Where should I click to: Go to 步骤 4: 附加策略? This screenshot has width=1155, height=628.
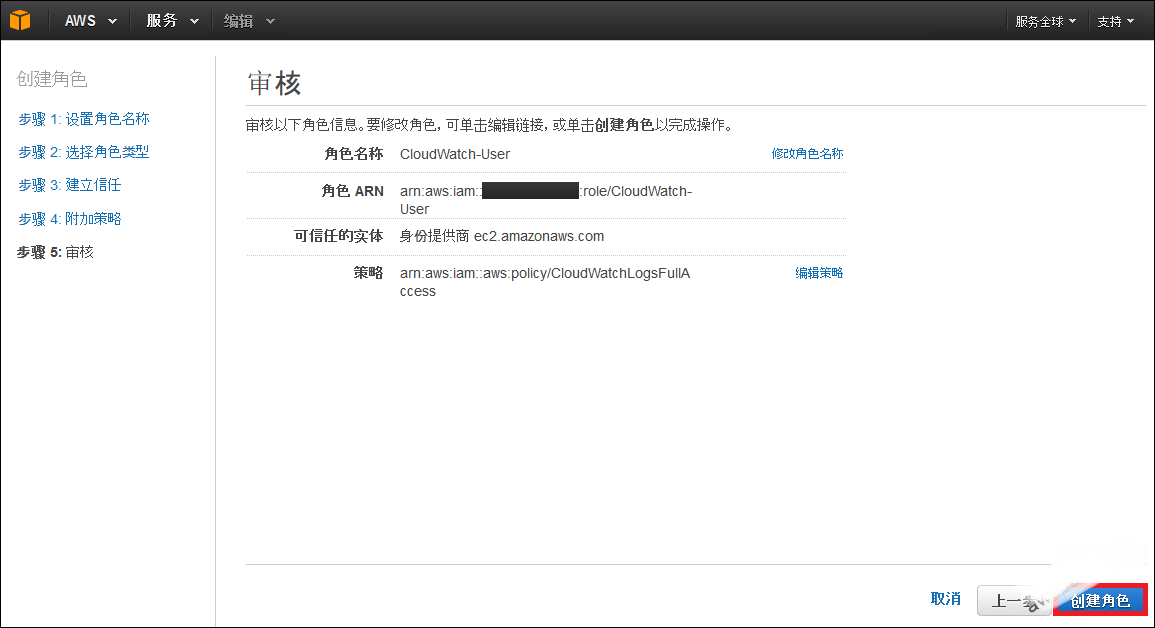click(x=69, y=219)
